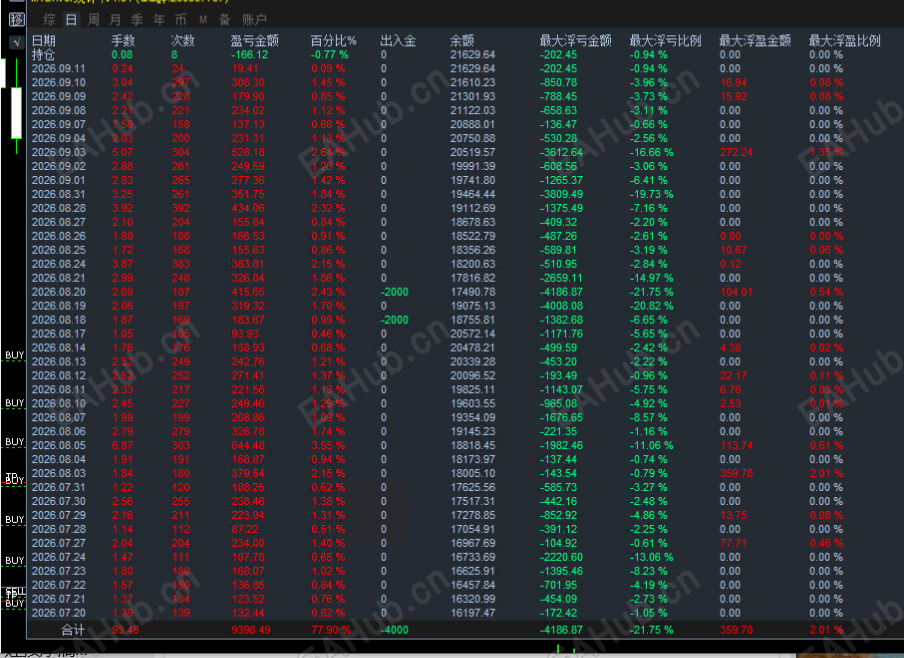Viewport: 904px width, 658px height.
Task: Click the -2000 withdrawal on 2026.08.20
Action: pos(394,292)
